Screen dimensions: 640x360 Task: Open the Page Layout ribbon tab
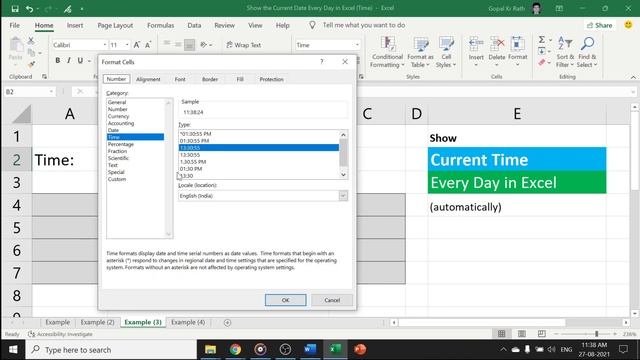pos(115,25)
